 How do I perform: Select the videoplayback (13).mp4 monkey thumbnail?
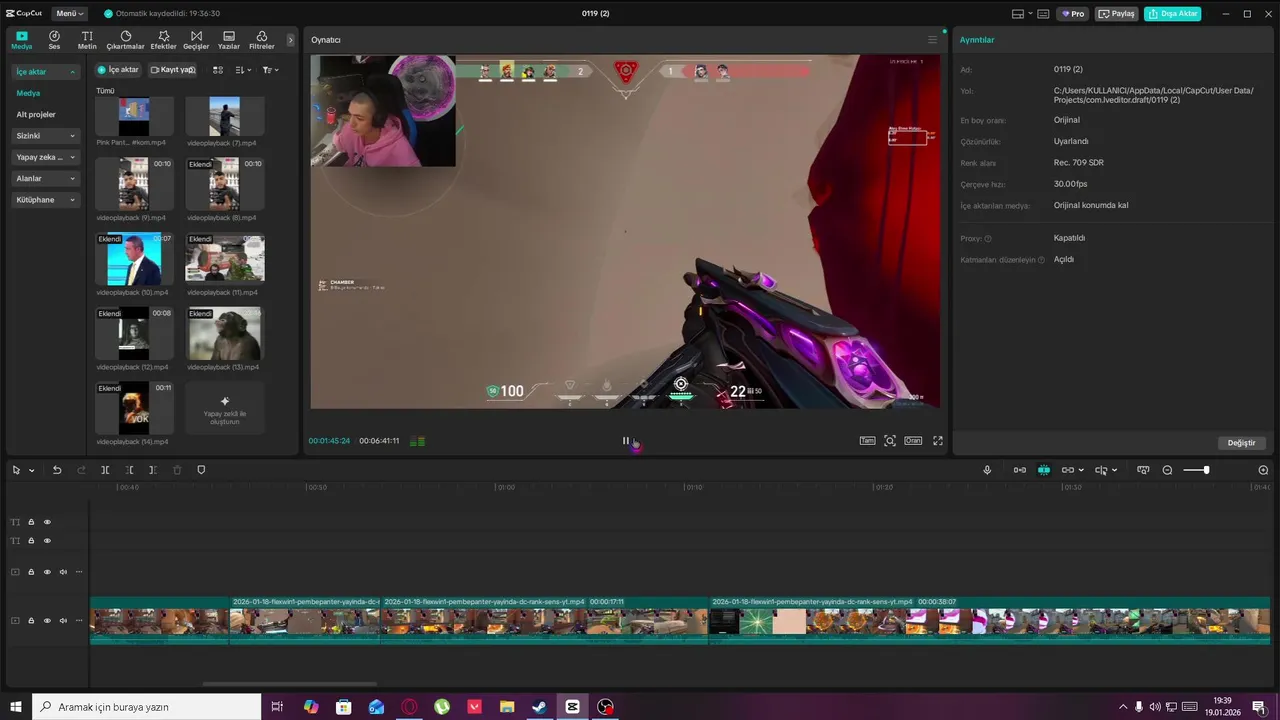pyautogui.click(x=225, y=333)
